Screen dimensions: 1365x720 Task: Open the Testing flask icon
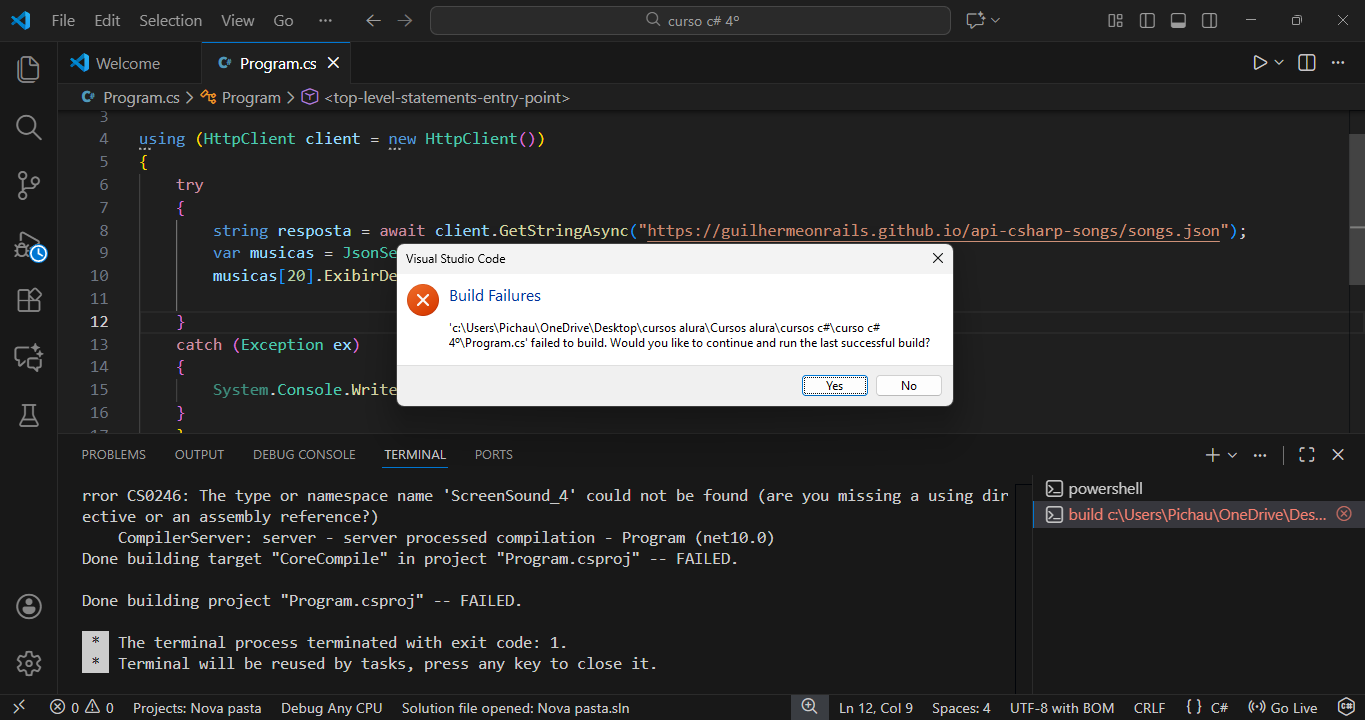[x=29, y=415]
